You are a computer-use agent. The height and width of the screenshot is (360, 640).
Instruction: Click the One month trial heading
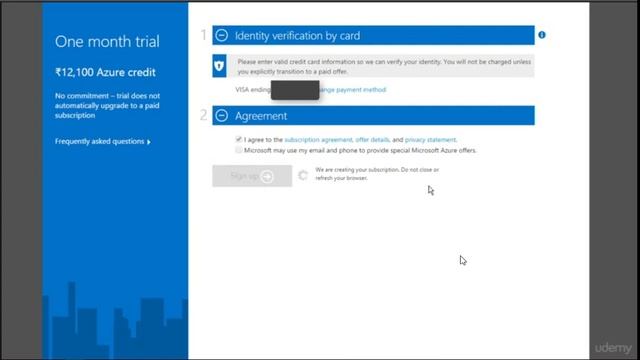[107, 42]
